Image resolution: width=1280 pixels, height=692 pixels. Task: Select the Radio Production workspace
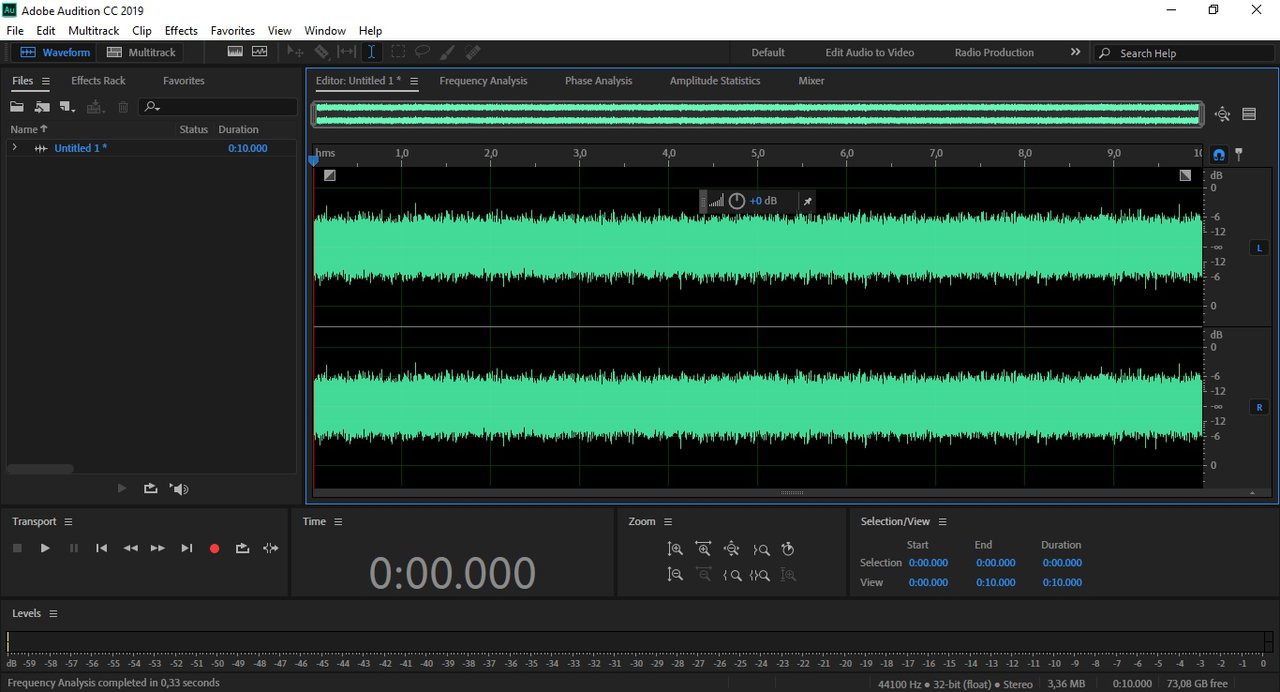pyautogui.click(x=994, y=52)
